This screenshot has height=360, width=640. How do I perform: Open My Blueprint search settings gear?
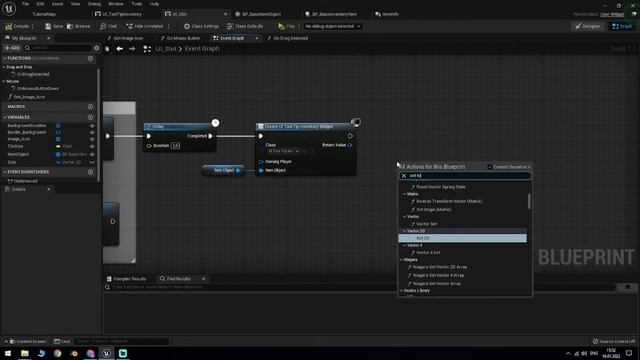[96, 48]
